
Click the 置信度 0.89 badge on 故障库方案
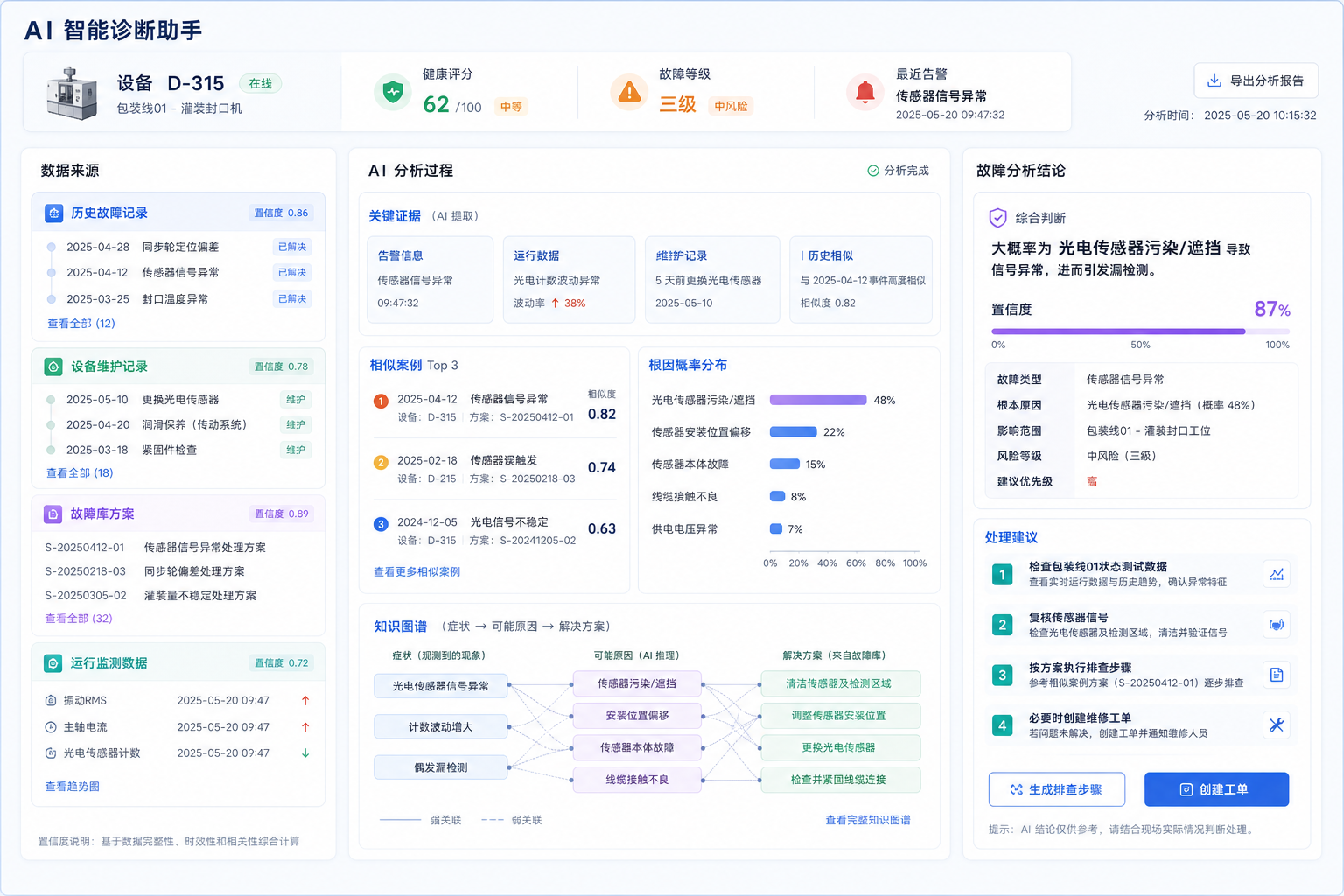coord(281,514)
